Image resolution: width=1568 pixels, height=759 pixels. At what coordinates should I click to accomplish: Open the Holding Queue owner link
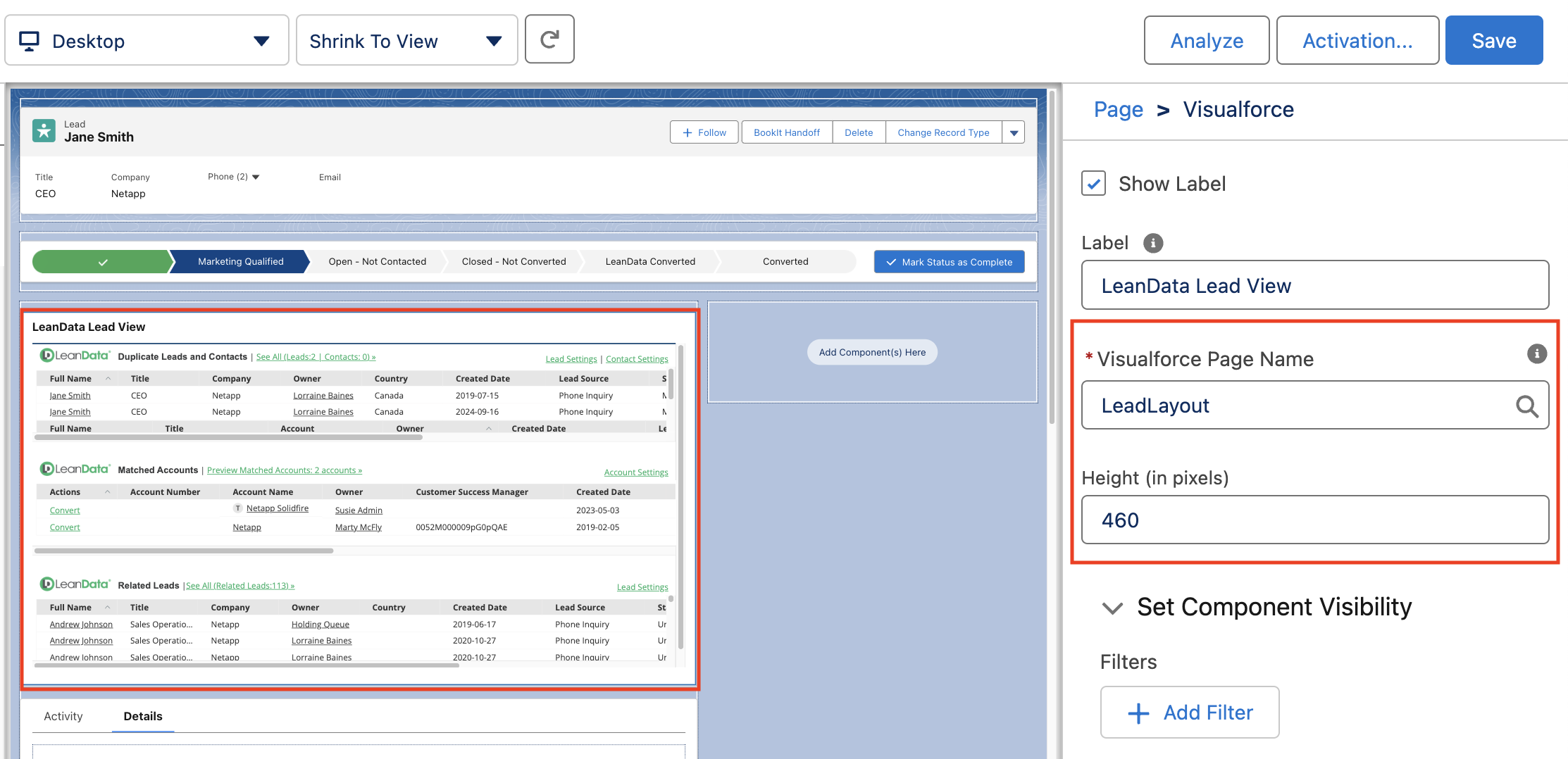pos(321,625)
